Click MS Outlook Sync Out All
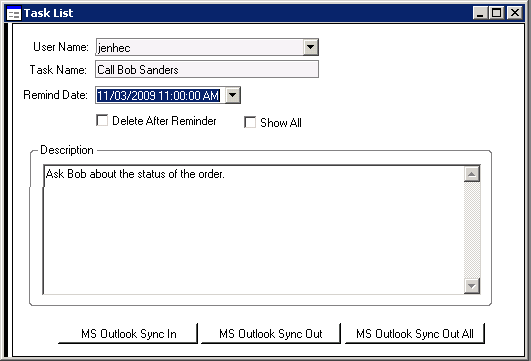The image size is (531, 361). (x=415, y=334)
